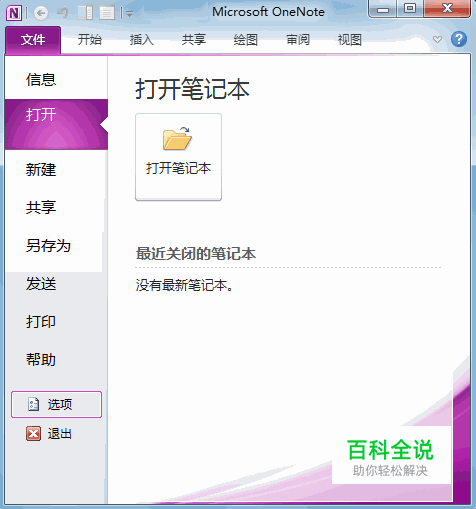Viewport: 476px width, 509px height.
Task: Click the 打开笔记本 page heading
Action: tap(192, 89)
